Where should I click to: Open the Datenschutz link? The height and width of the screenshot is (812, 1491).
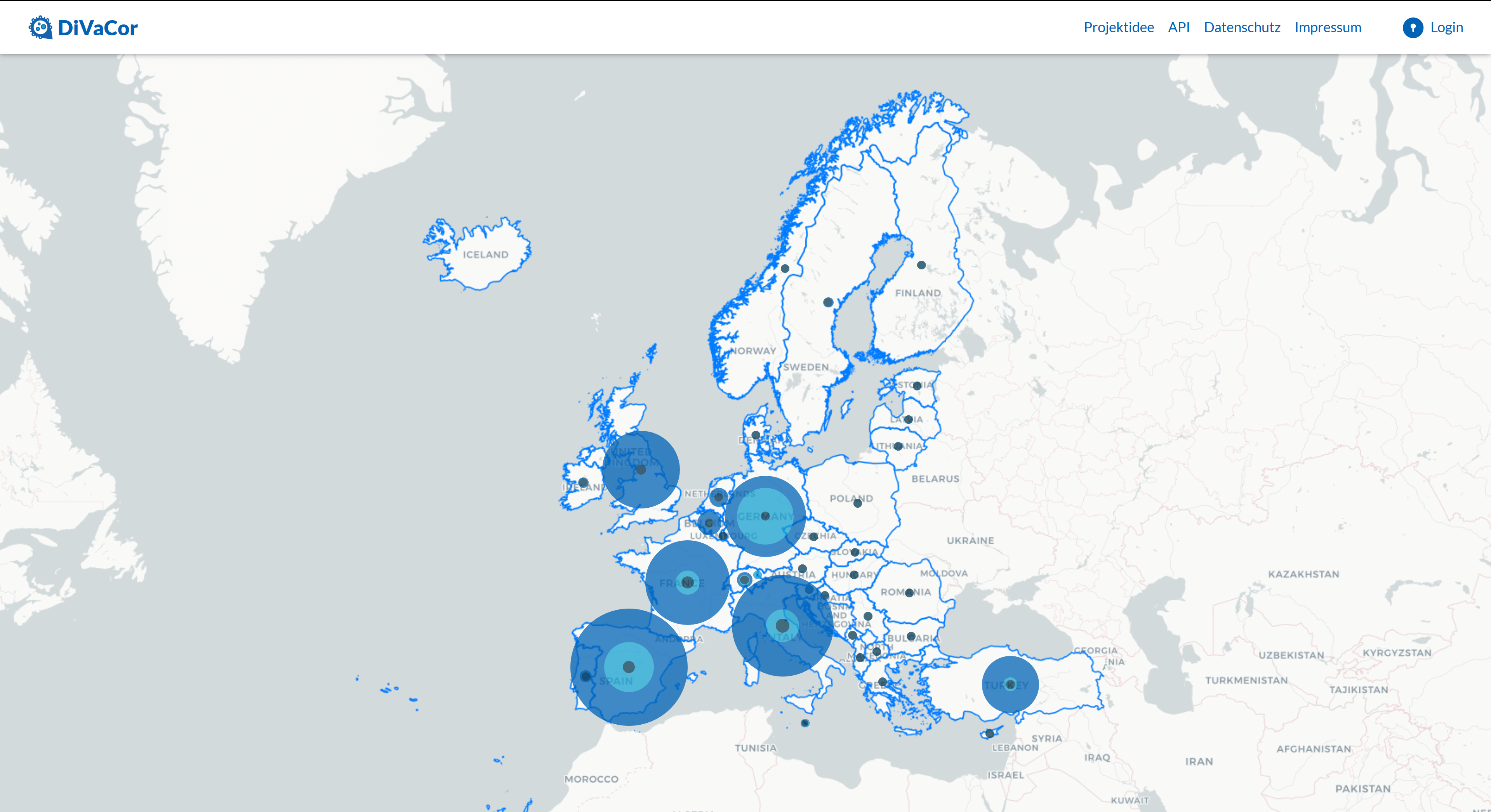tap(1242, 27)
